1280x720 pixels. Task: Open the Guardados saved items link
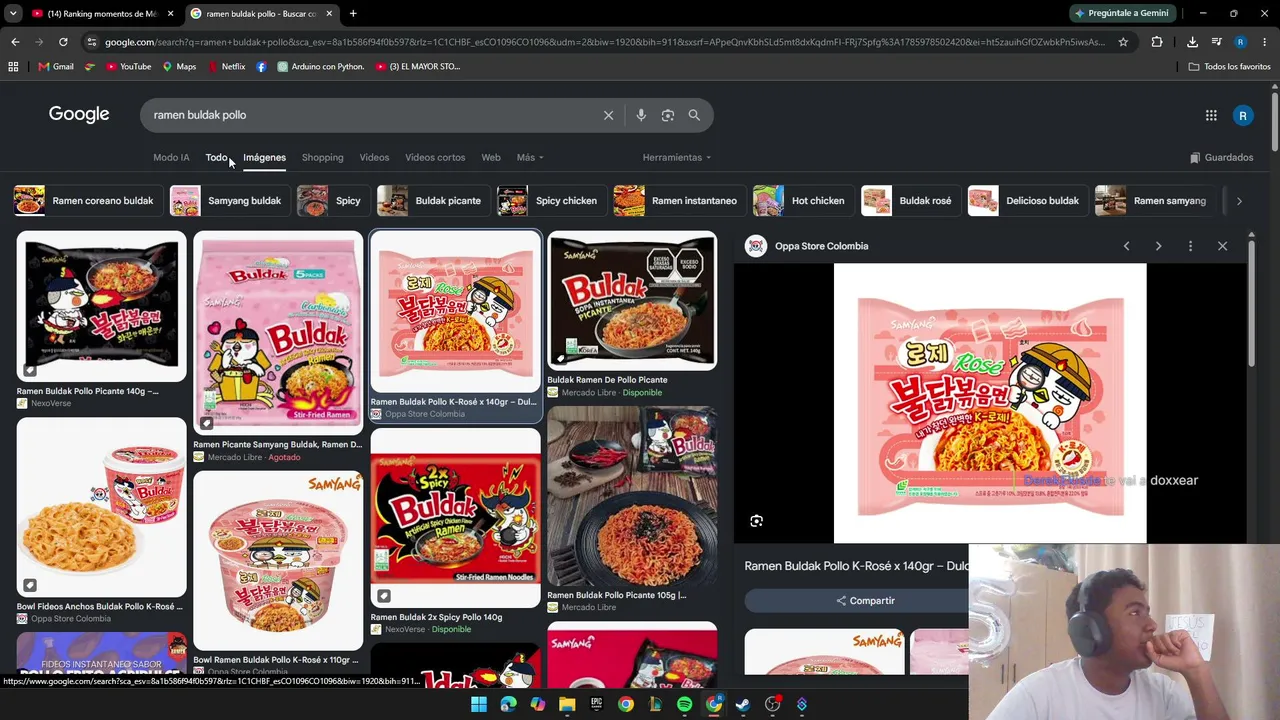click(1221, 157)
